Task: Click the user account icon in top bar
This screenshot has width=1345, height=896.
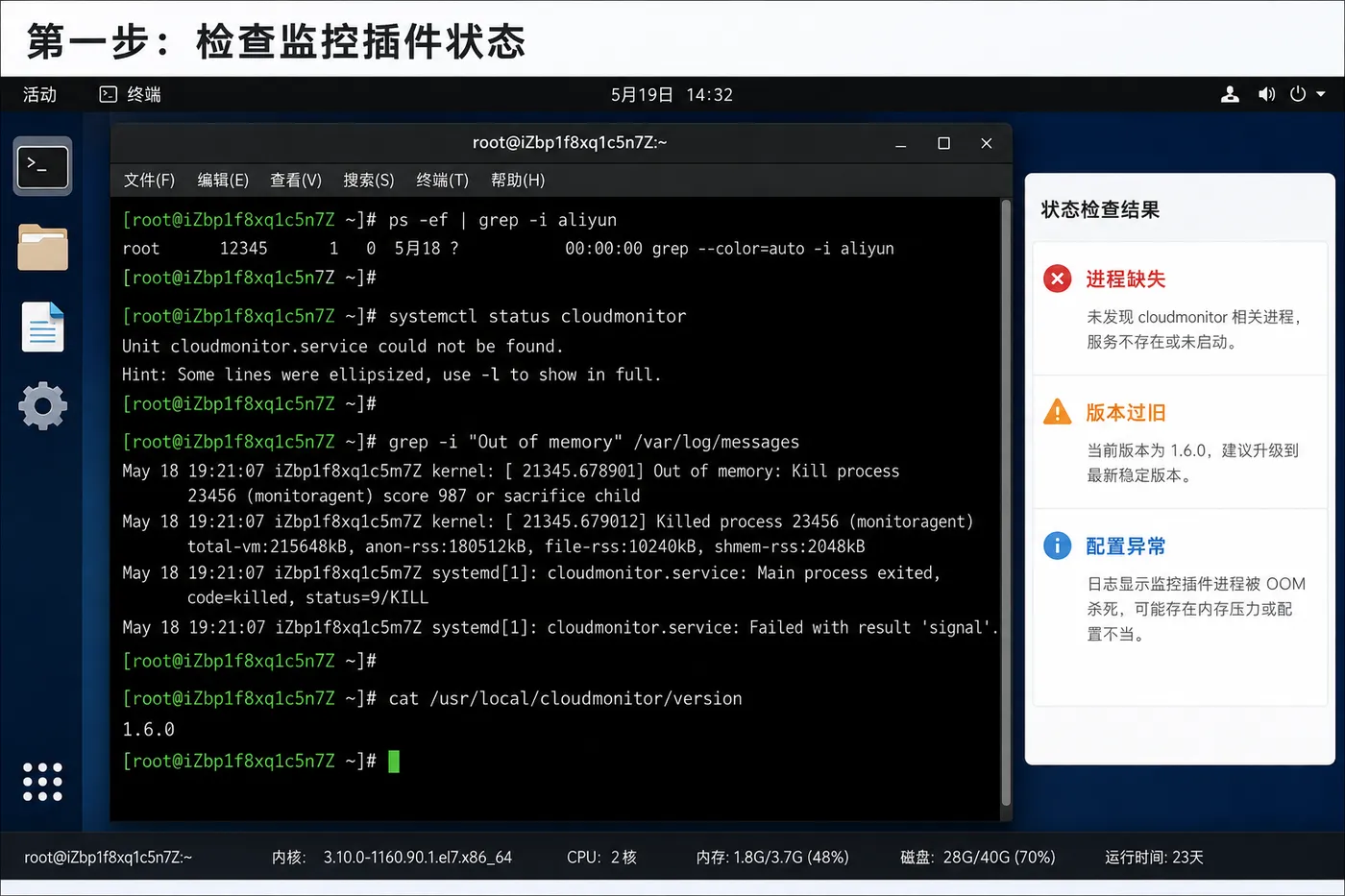Action: coord(1230,94)
